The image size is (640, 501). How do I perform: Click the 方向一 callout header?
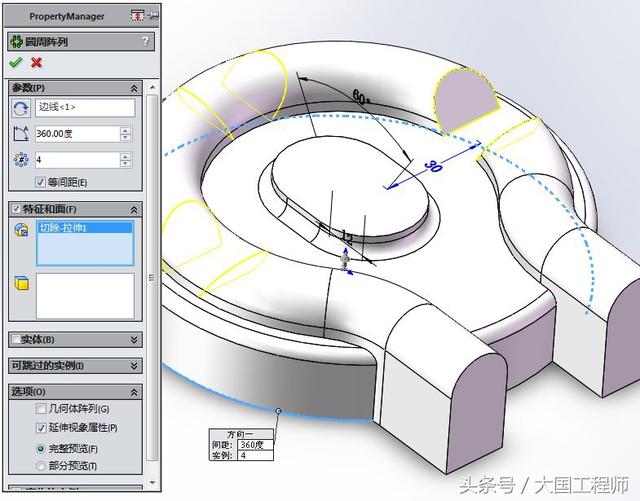(x=240, y=434)
